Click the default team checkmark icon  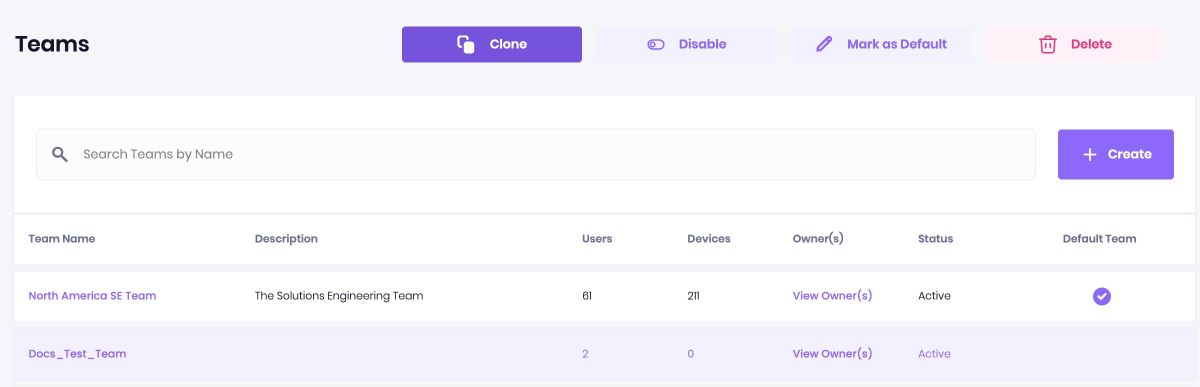pos(1102,296)
